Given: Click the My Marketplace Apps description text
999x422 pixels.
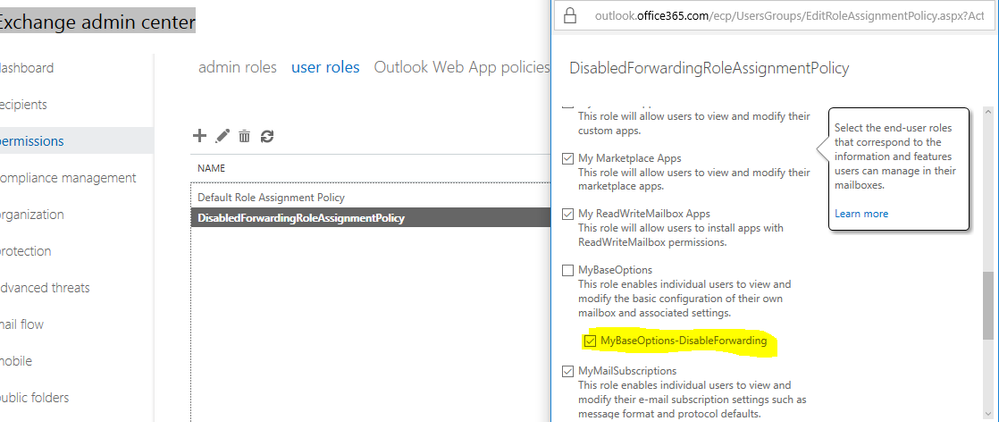Looking at the screenshot, I should pyautogui.click(x=694, y=180).
